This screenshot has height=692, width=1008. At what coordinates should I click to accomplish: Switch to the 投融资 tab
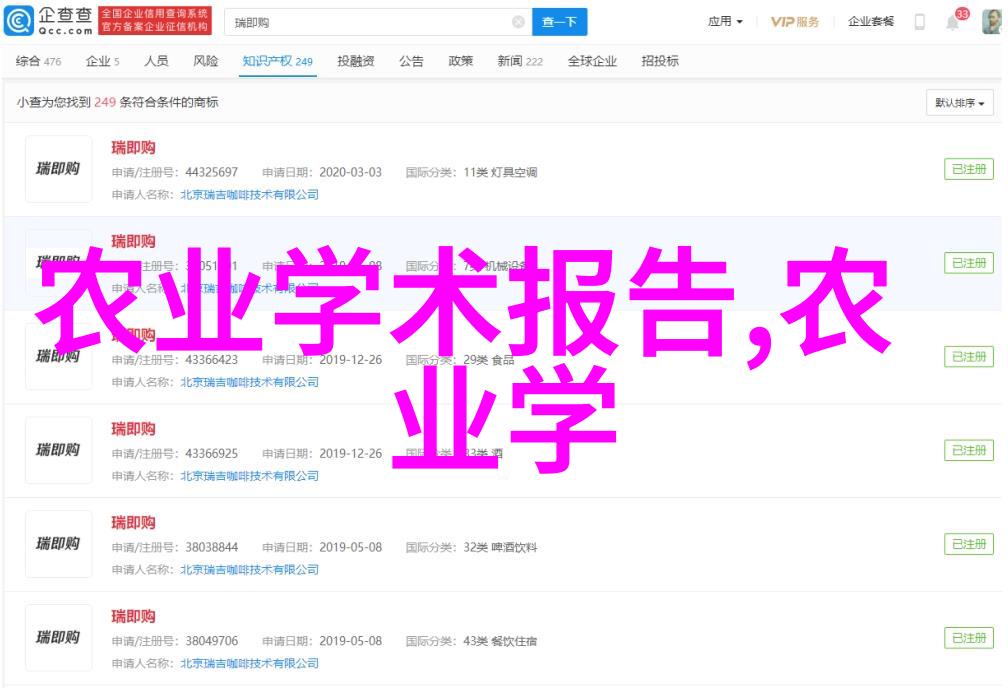tap(356, 61)
